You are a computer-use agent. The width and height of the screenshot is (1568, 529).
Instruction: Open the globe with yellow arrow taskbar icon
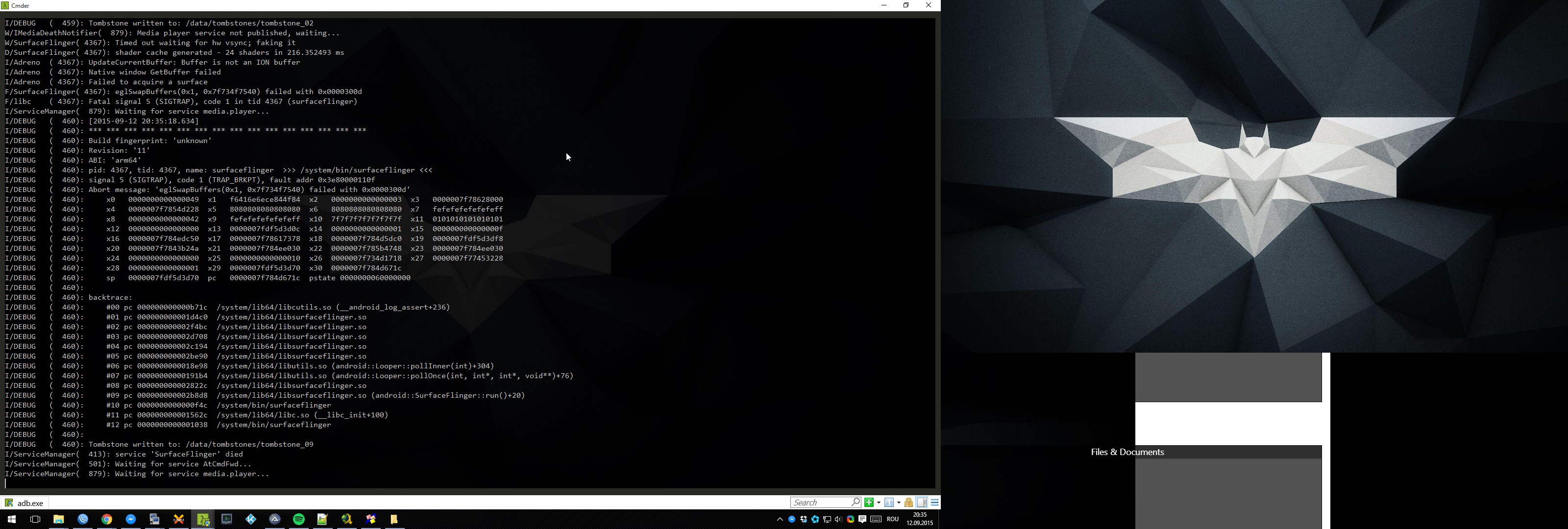(x=347, y=519)
